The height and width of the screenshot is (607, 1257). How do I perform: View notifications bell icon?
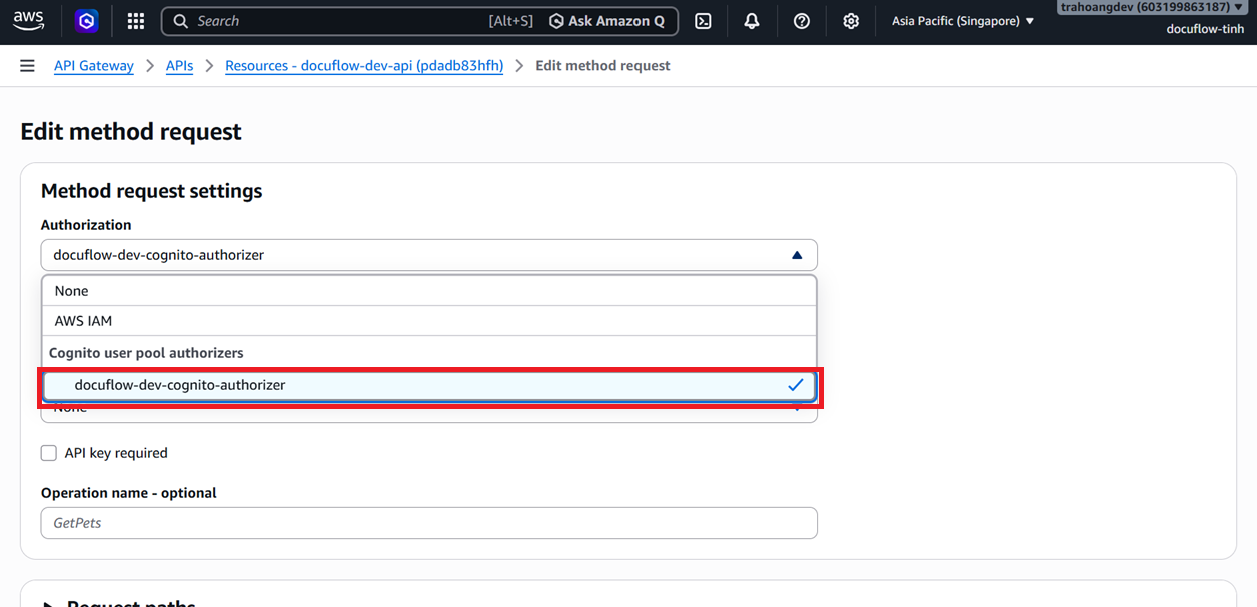[752, 21]
